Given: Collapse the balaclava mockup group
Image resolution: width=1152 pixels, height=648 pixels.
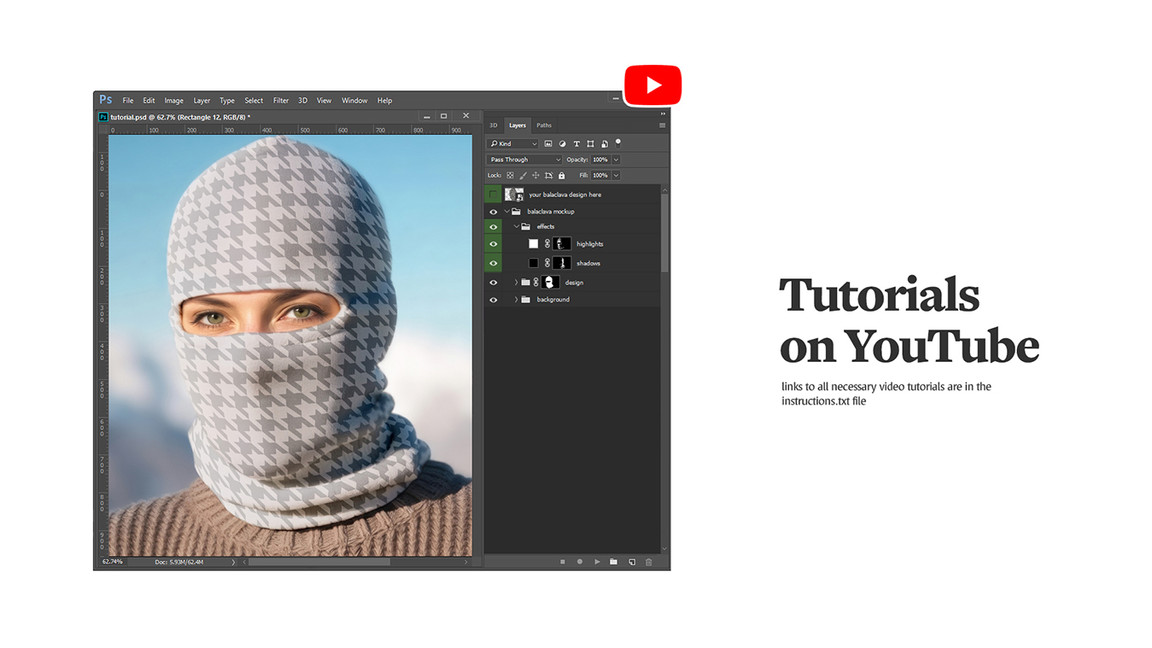Looking at the screenshot, I should [507, 212].
